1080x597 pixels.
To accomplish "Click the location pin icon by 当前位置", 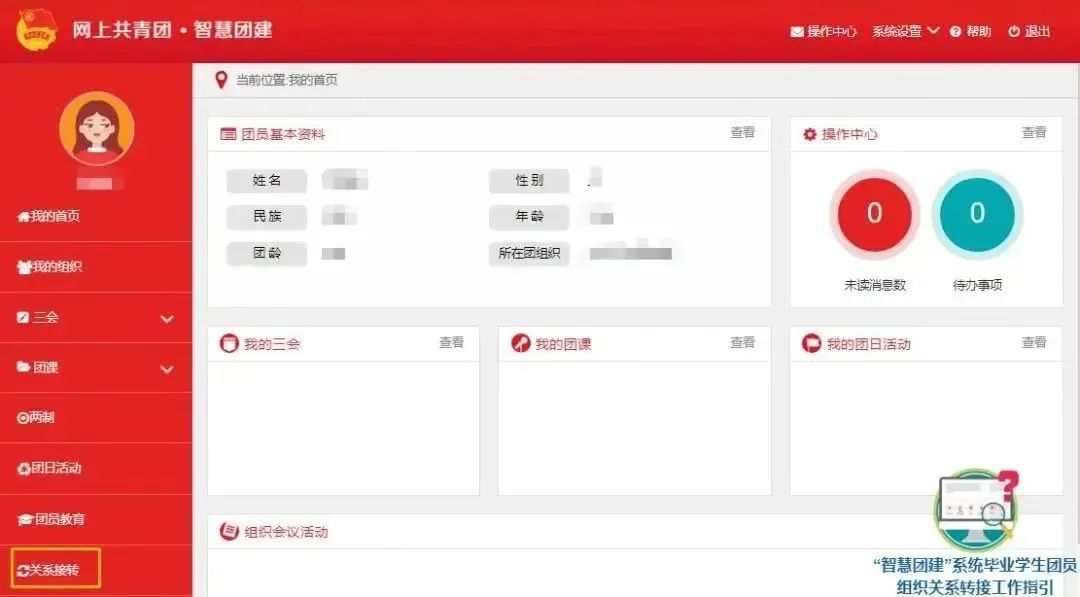I will 221,80.
